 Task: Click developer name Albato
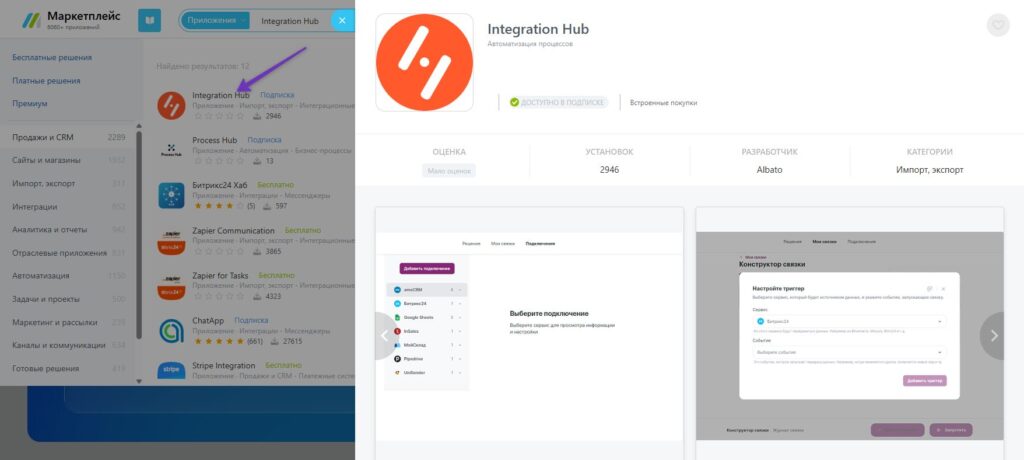769,170
